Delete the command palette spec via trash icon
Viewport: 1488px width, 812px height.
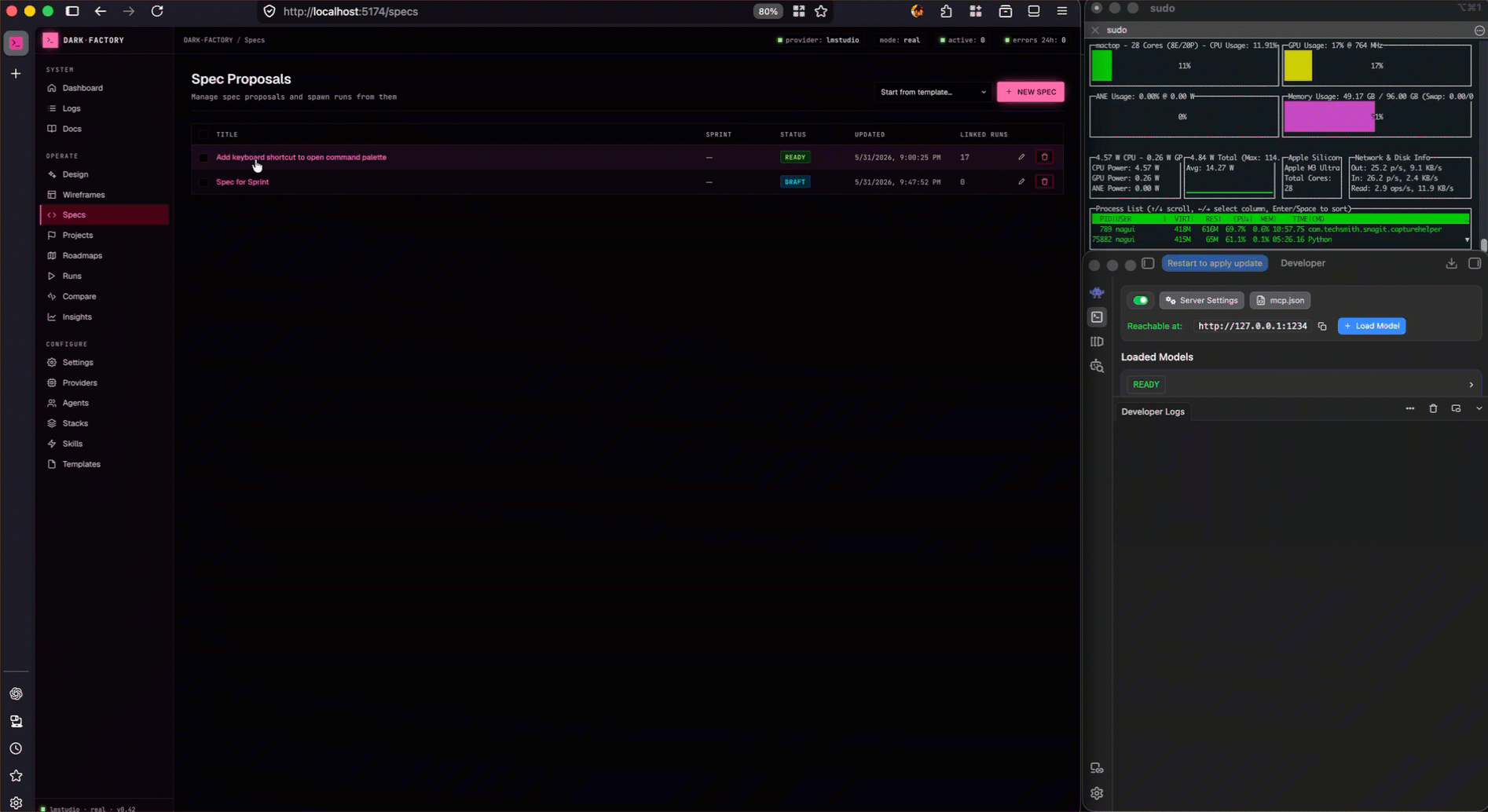point(1044,157)
